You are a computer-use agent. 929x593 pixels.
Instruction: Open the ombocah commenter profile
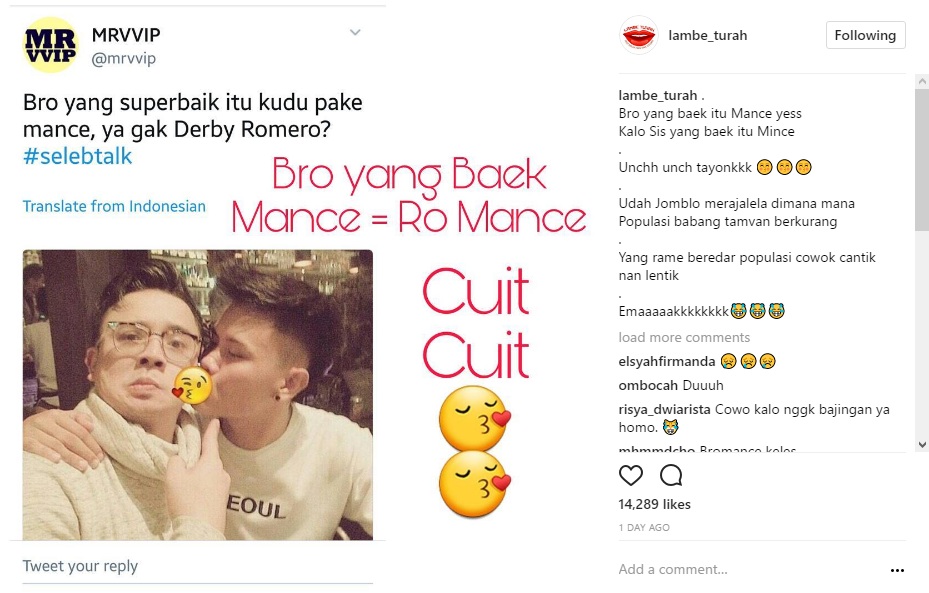[648, 386]
